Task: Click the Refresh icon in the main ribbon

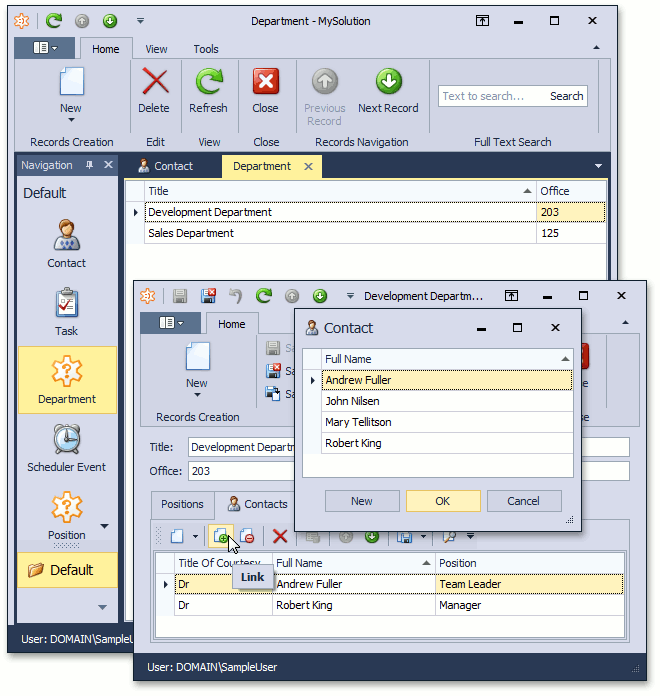Action: [208, 82]
